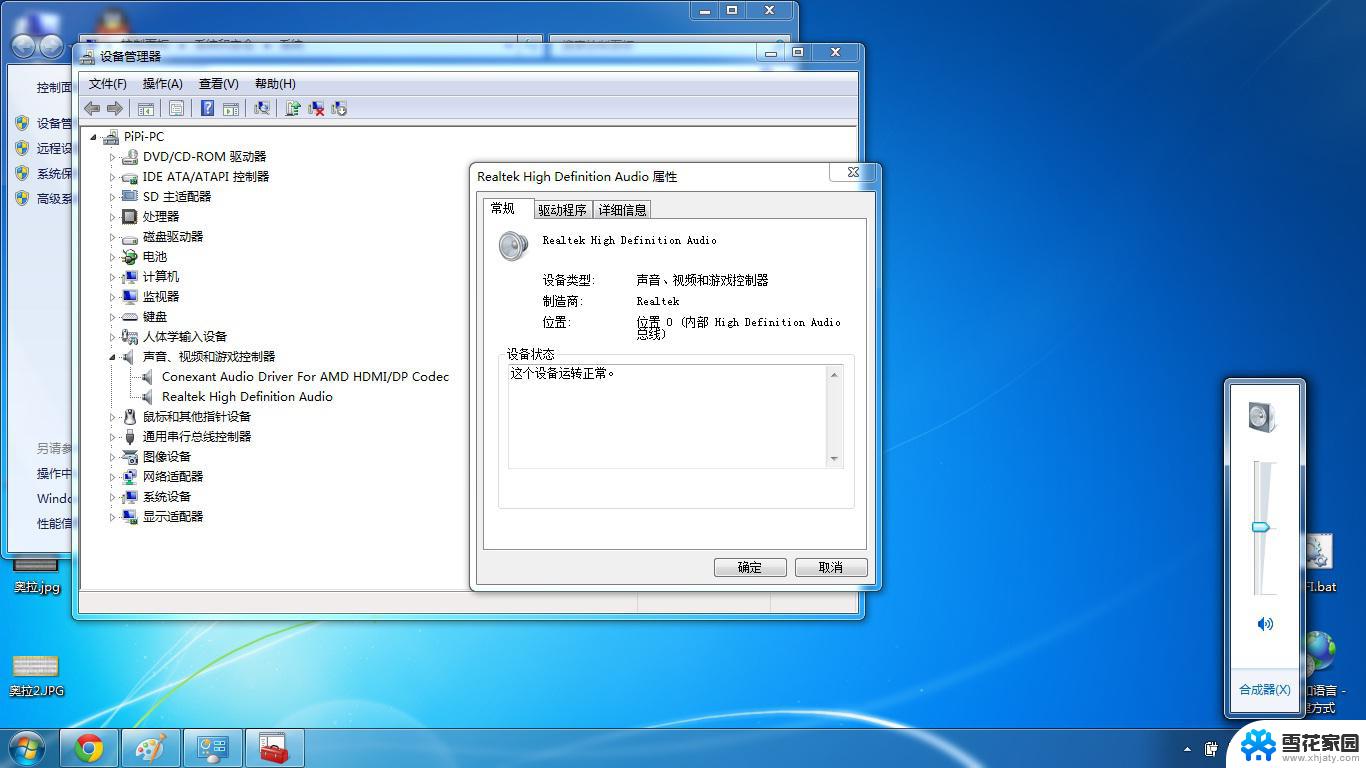1366x768 pixels.
Task: Select Realtek High Definition Audio tree item
Action: pos(247,397)
